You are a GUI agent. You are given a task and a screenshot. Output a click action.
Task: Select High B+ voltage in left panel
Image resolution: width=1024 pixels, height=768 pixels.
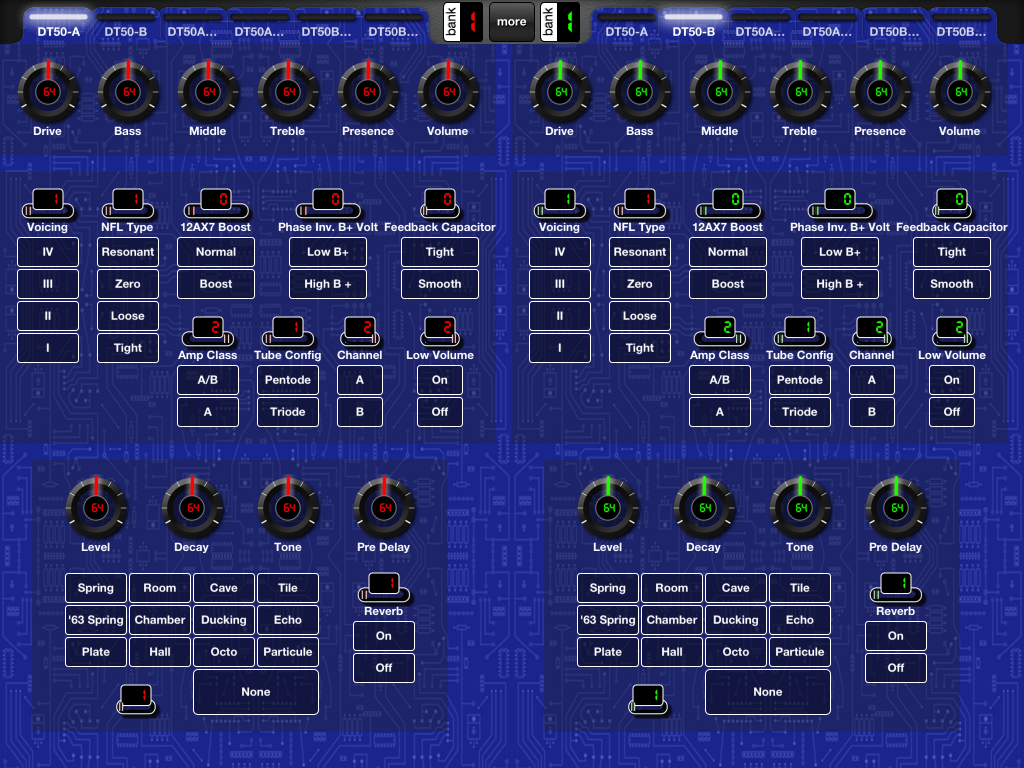point(328,284)
